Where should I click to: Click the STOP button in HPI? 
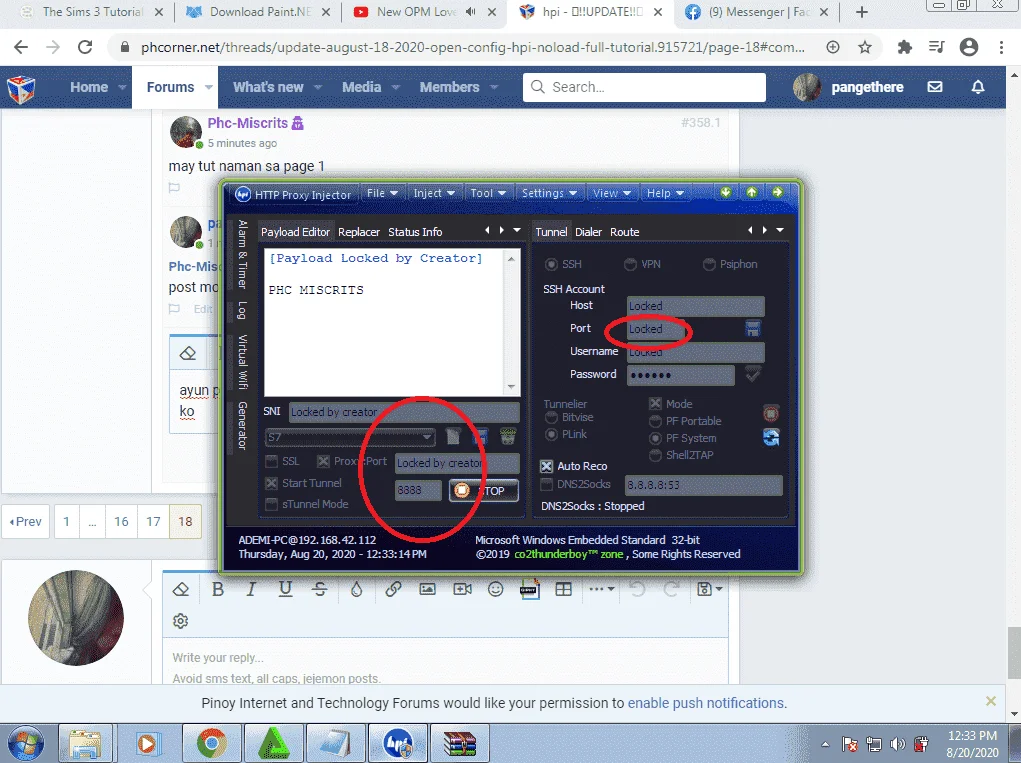click(x=484, y=490)
